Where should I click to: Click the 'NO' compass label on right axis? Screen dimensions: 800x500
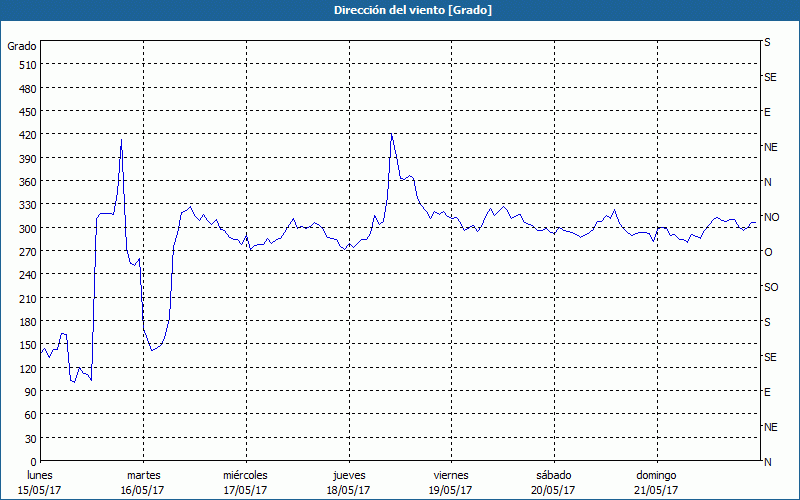[771, 217]
